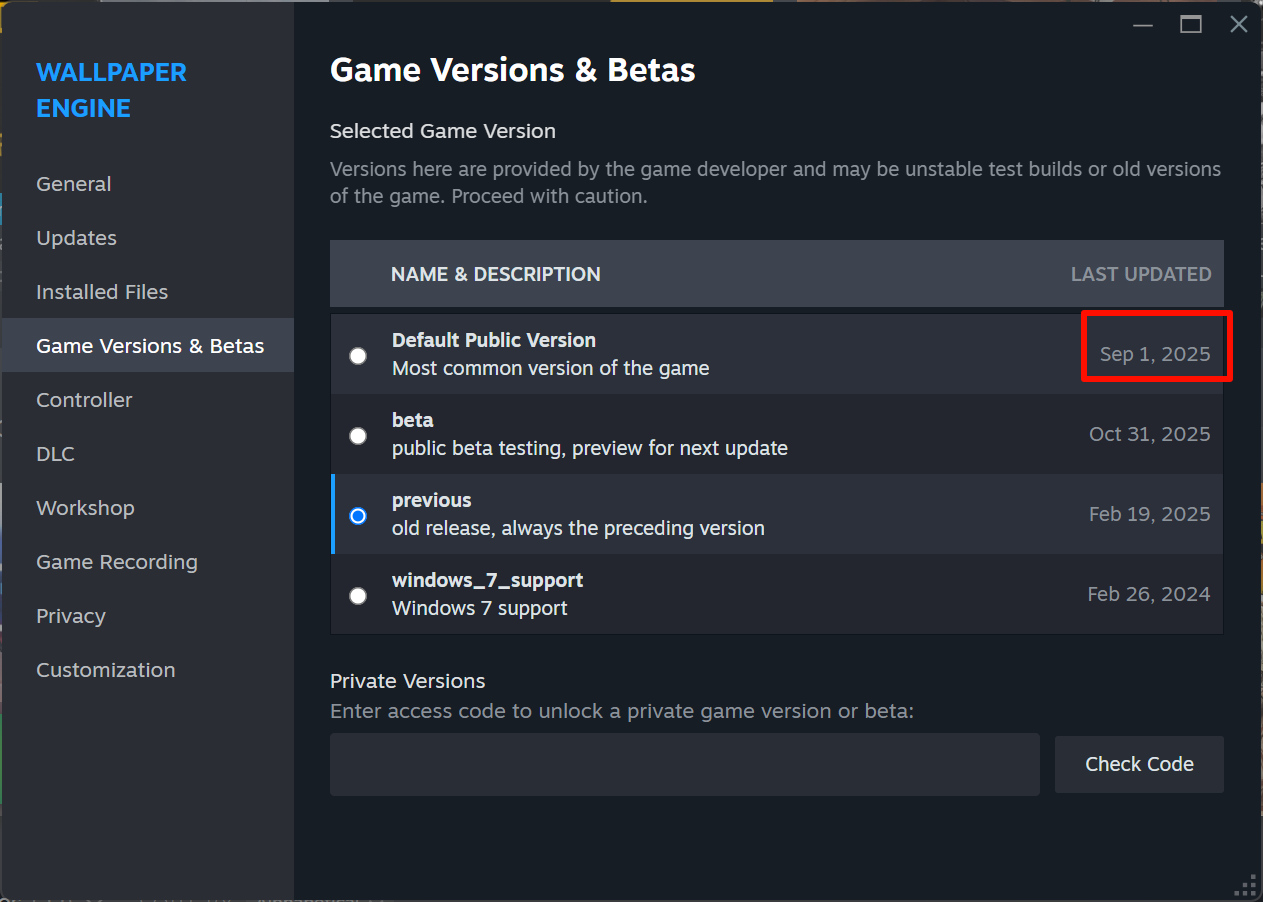Focus the private version access code field
Image resolution: width=1263 pixels, height=902 pixels.
(684, 764)
